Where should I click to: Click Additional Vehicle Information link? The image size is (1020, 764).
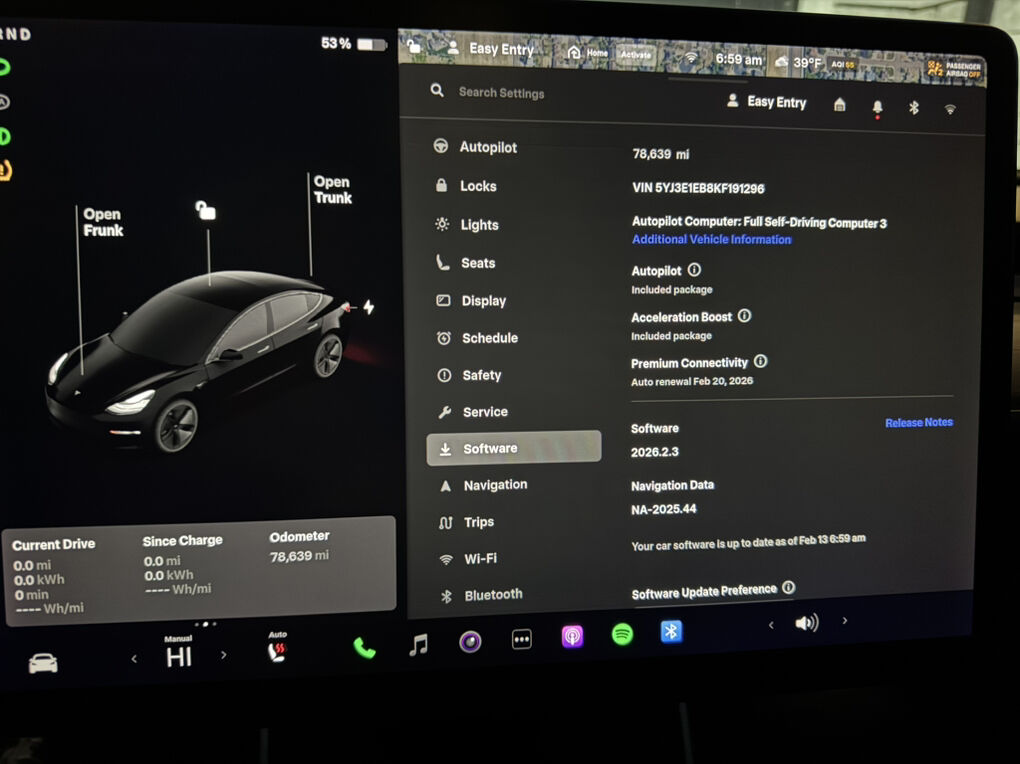[x=711, y=240]
